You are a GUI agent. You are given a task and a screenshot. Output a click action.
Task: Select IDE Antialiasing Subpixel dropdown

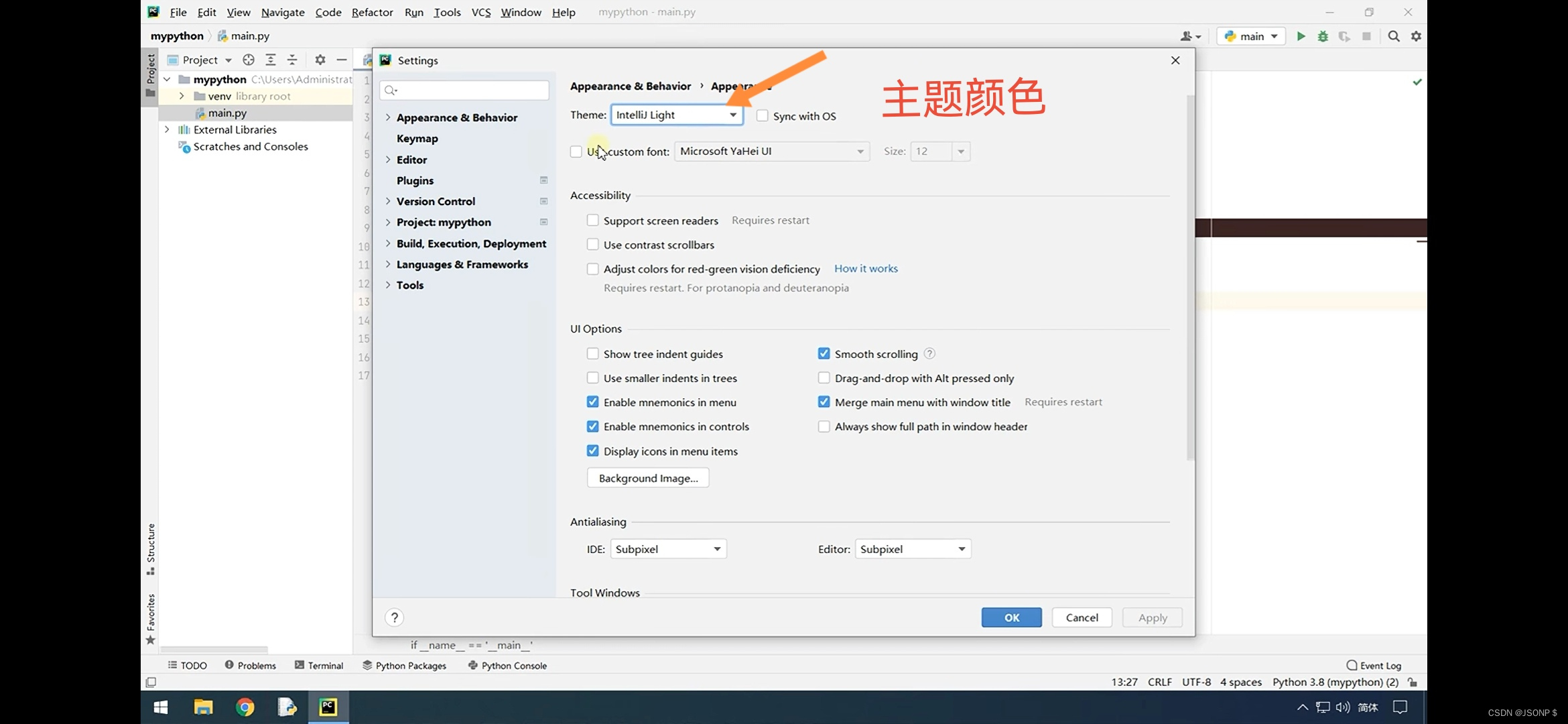click(666, 548)
